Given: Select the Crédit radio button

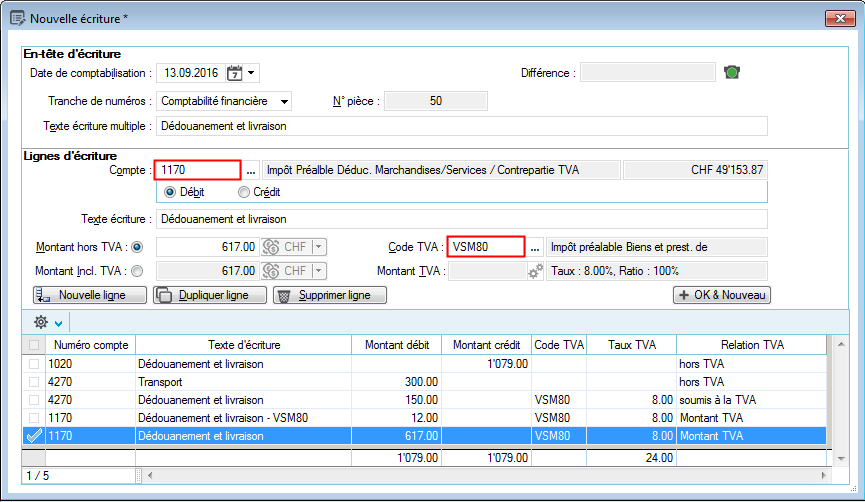Looking at the screenshot, I should click(244, 192).
